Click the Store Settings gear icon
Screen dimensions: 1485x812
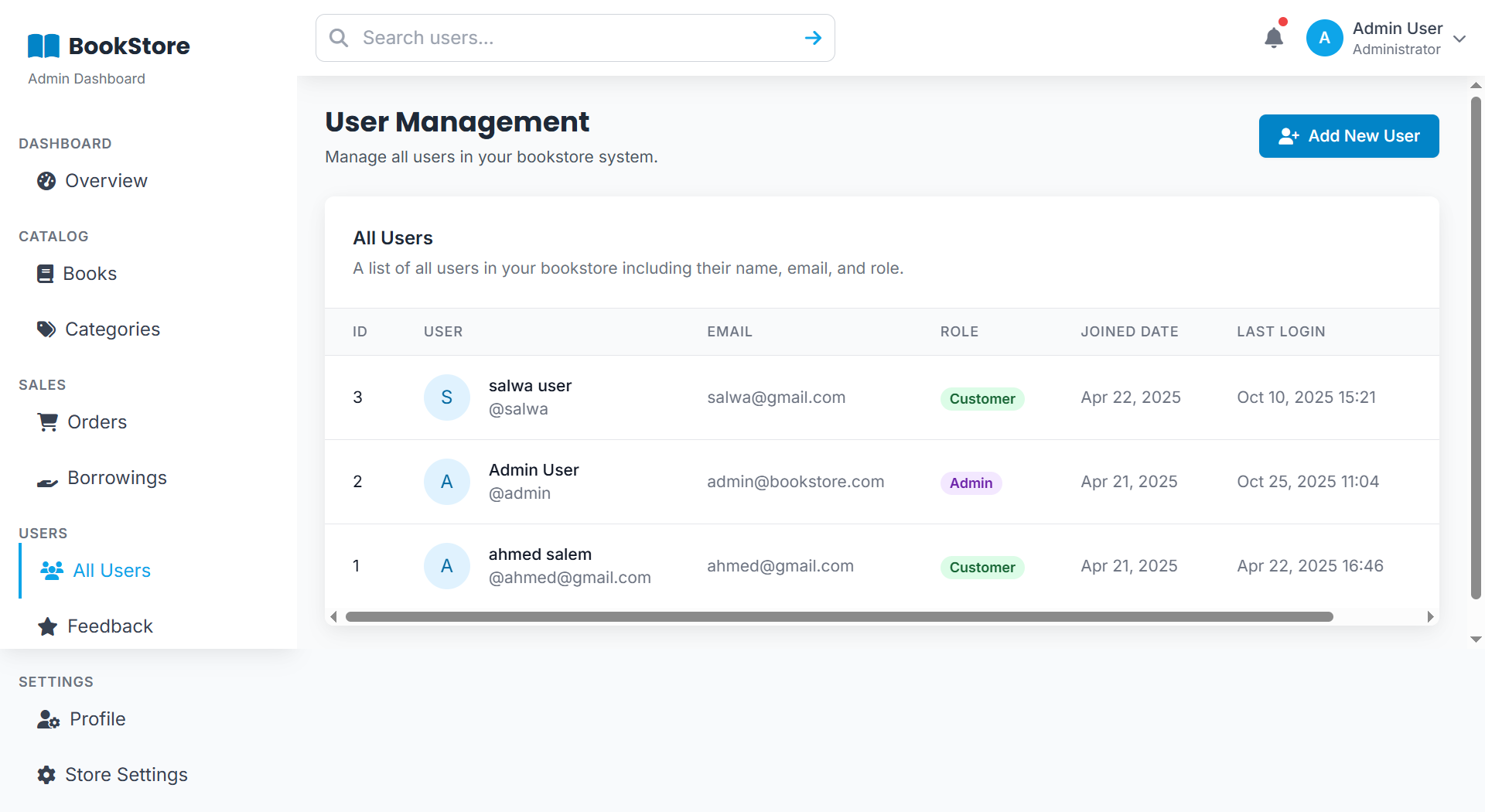tap(46, 775)
